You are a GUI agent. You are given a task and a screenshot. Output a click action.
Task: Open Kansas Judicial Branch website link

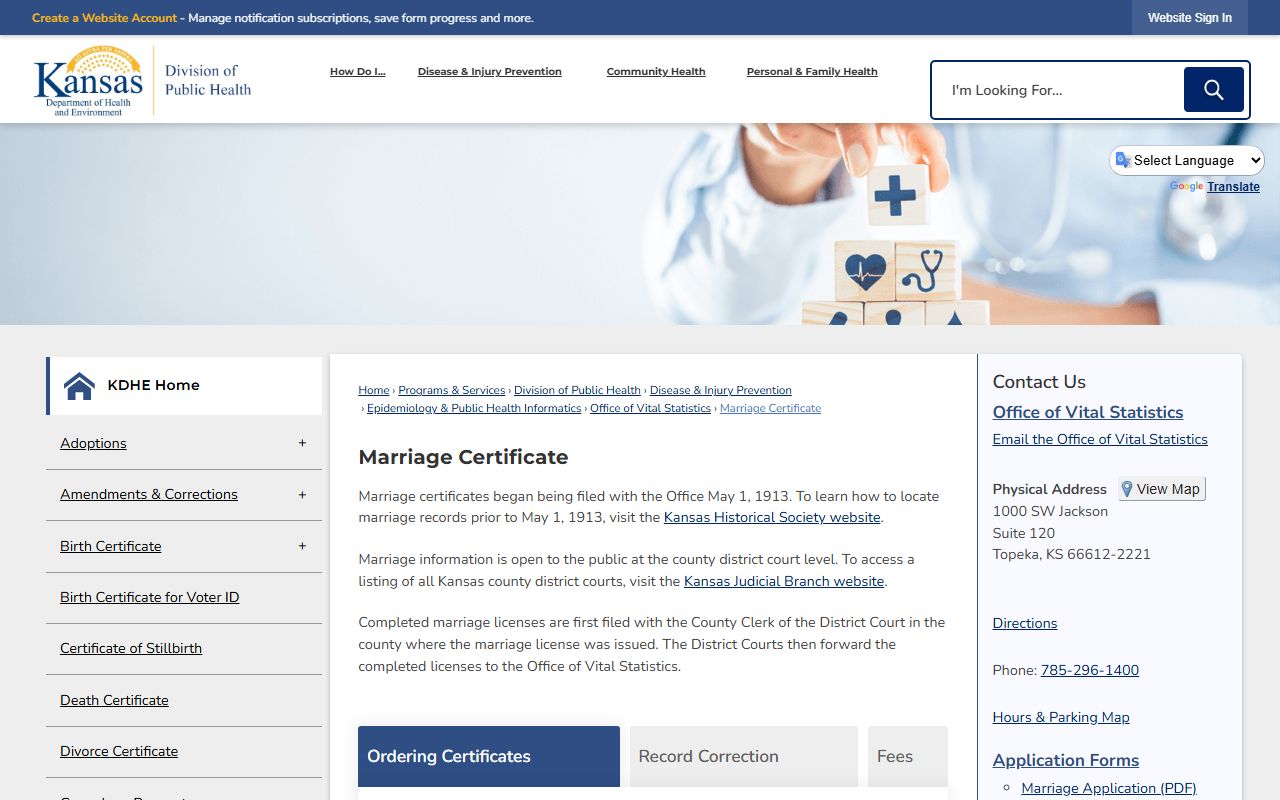pos(784,581)
